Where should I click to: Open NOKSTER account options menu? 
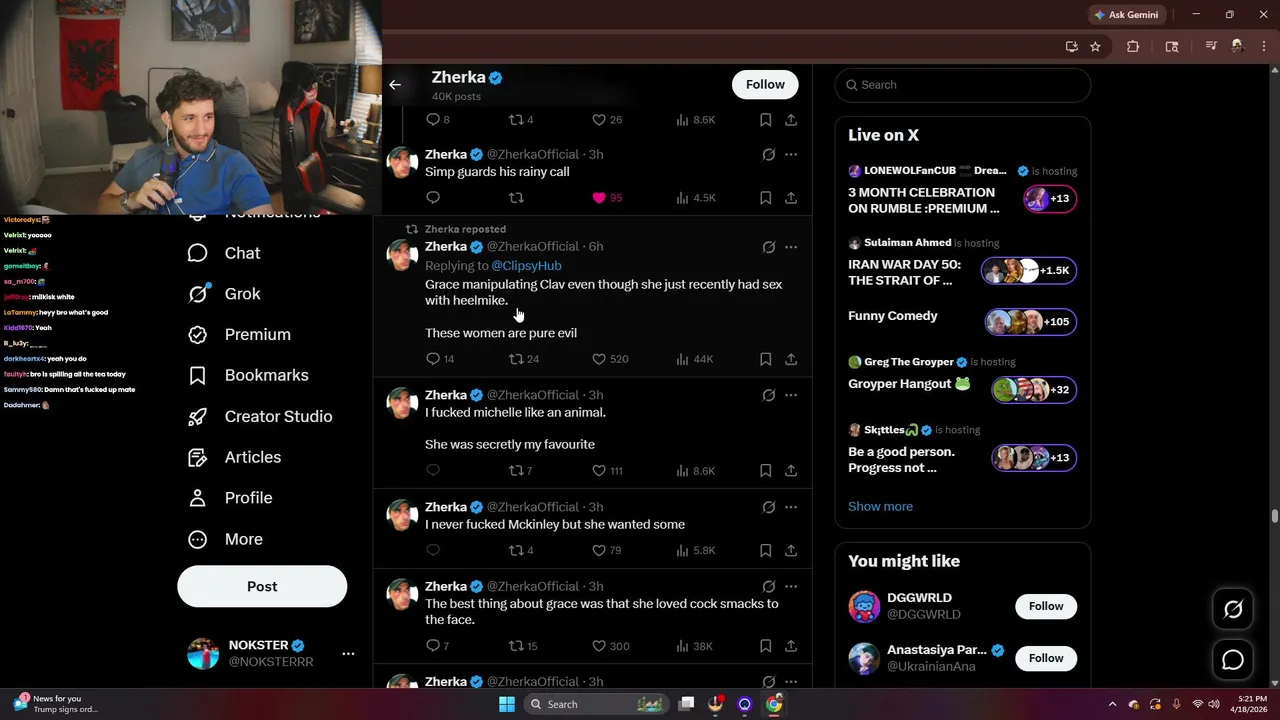pos(348,653)
